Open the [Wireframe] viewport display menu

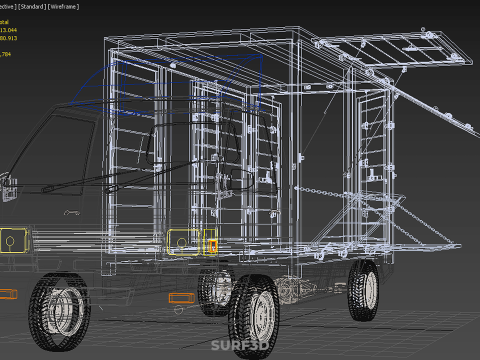pos(63,7)
